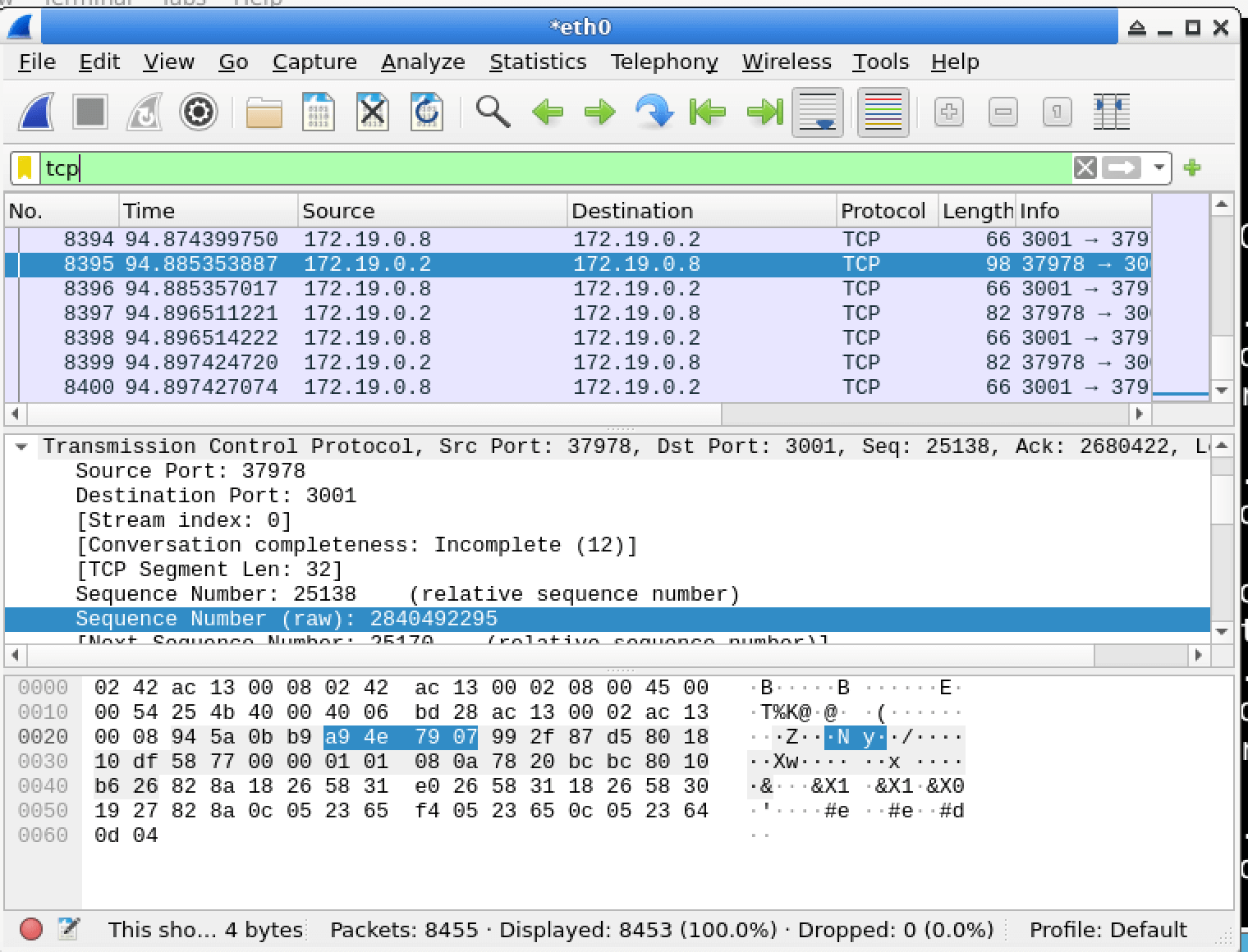
Task: Select packet number 8398
Action: [578, 338]
